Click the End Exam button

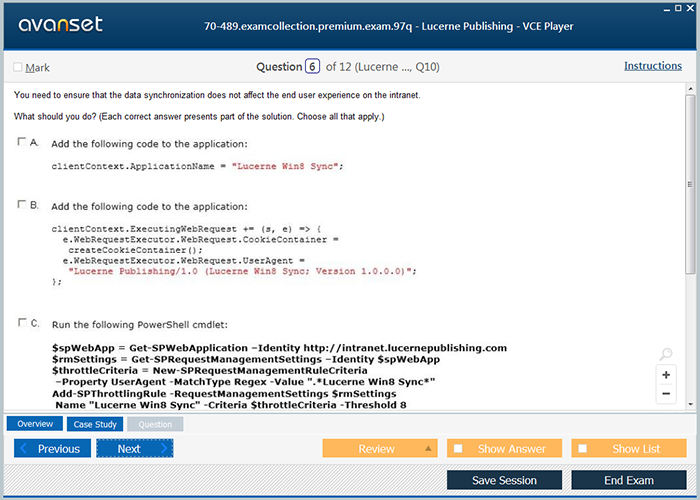pyautogui.click(x=629, y=480)
